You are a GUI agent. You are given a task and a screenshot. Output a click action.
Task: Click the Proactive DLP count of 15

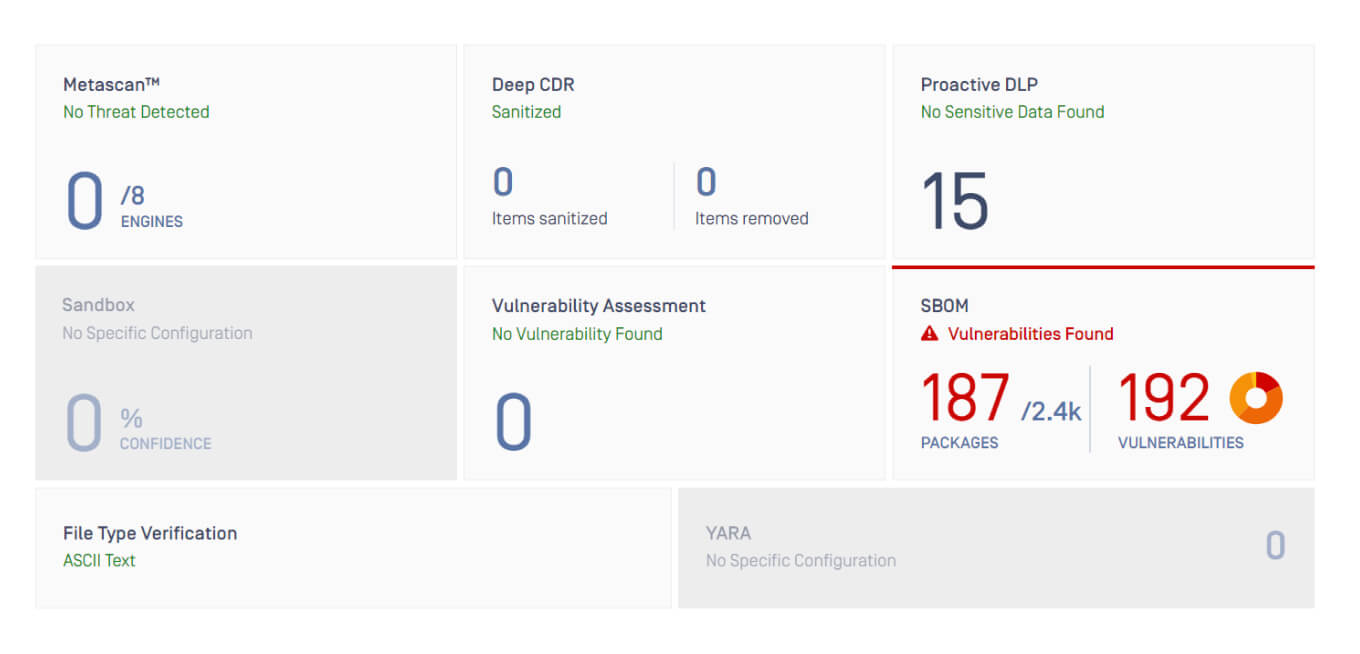(955, 202)
